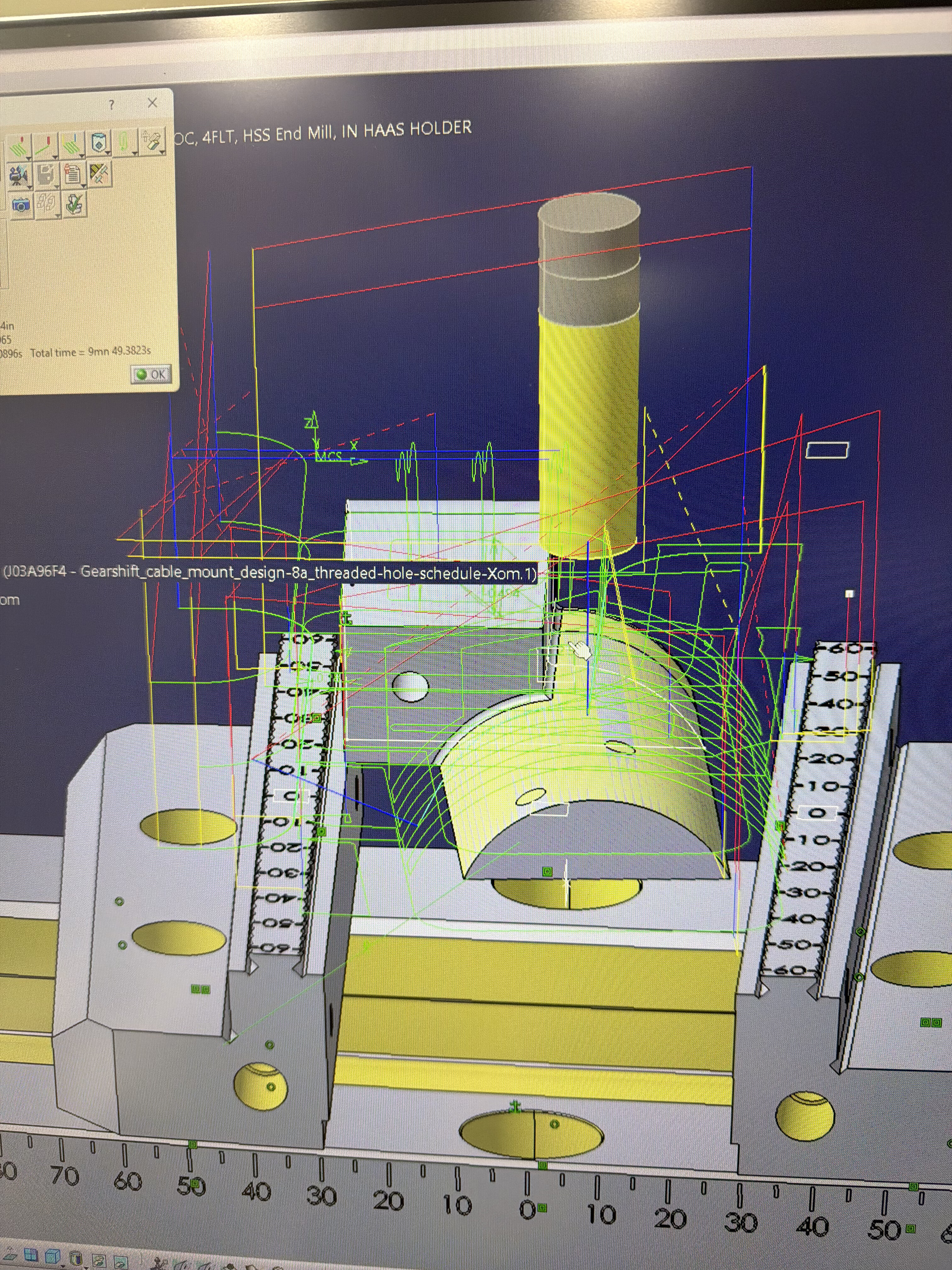Close the replay dialog with X
The height and width of the screenshot is (1270, 952).
pos(153,103)
